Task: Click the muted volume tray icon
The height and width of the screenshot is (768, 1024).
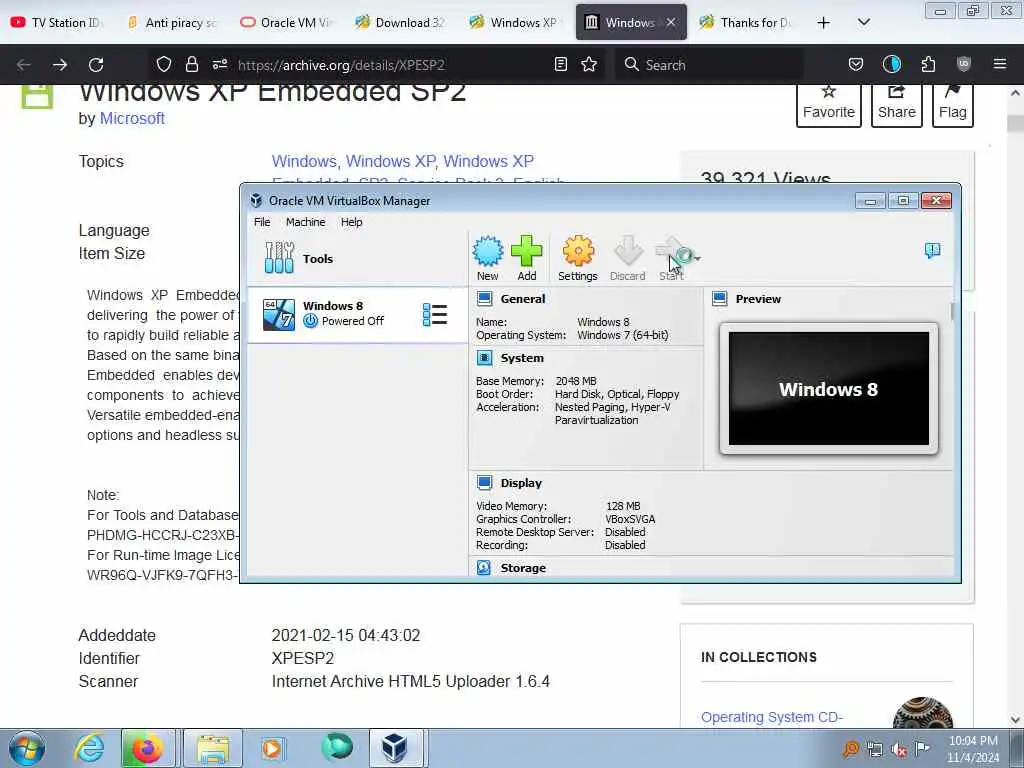Action: pyautogui.click(x=899, y=750)
